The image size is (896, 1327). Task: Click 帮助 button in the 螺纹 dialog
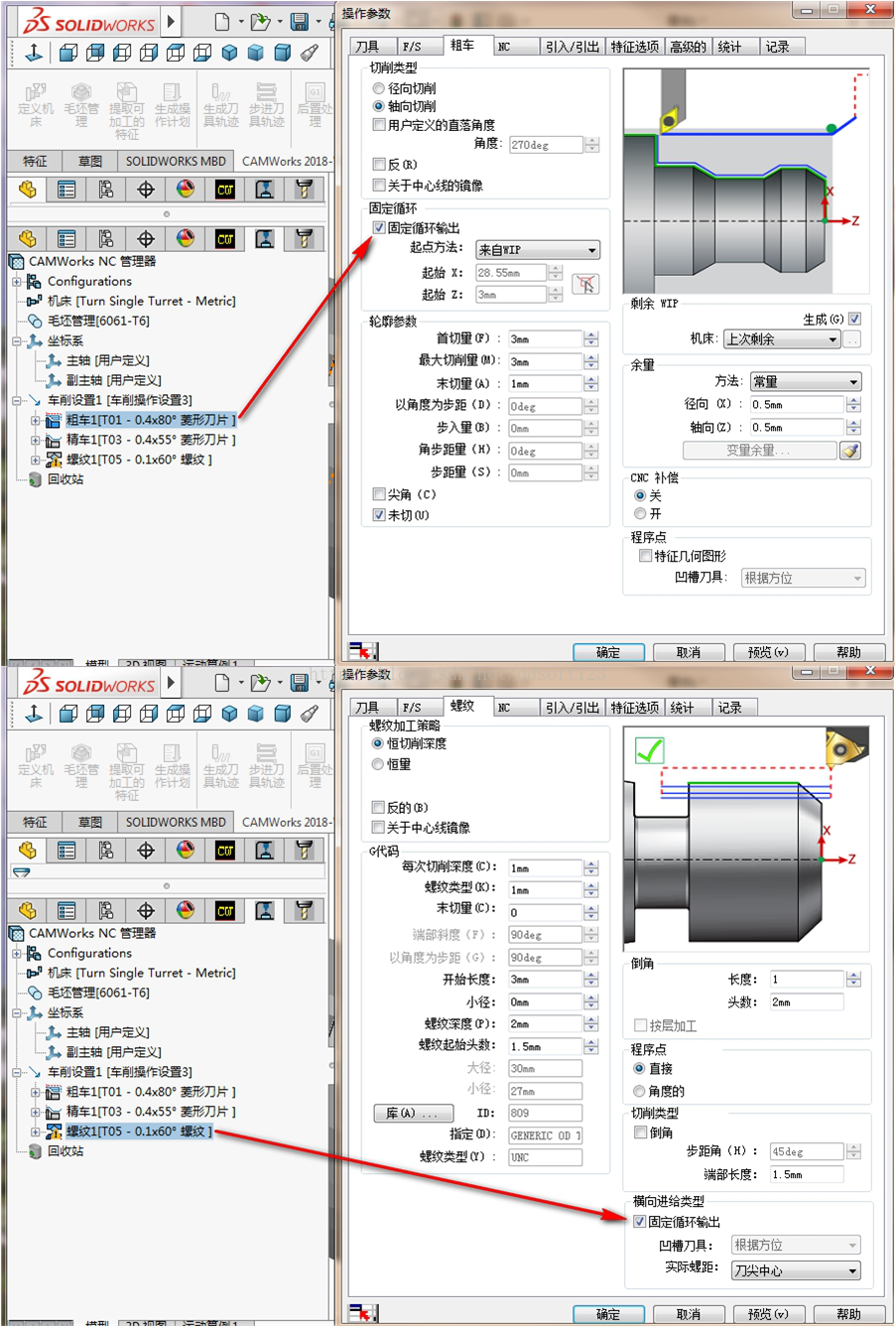[x=848, y=1314]
